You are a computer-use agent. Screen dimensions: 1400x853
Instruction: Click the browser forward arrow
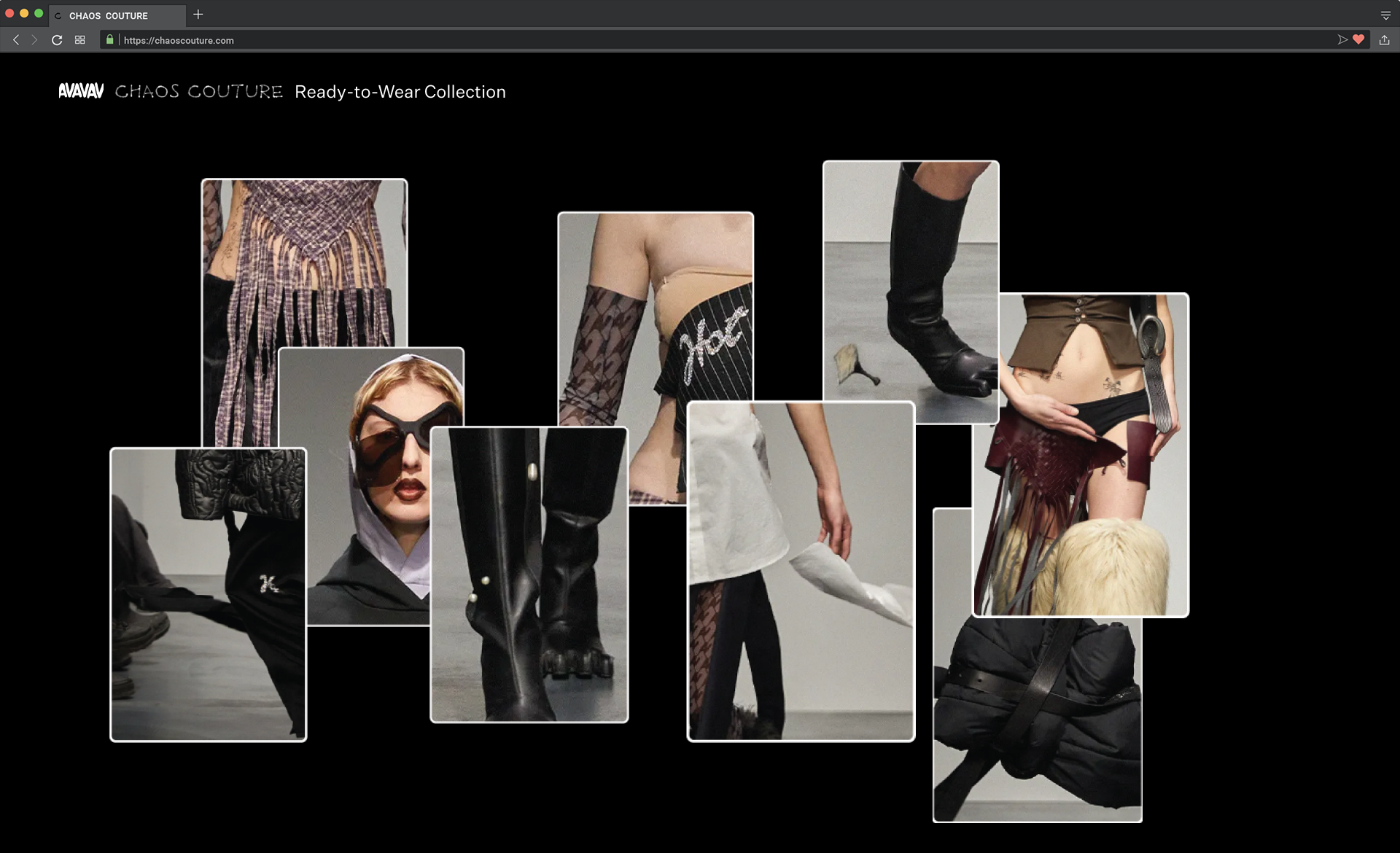pyautogui.click(x=34, y=40)
